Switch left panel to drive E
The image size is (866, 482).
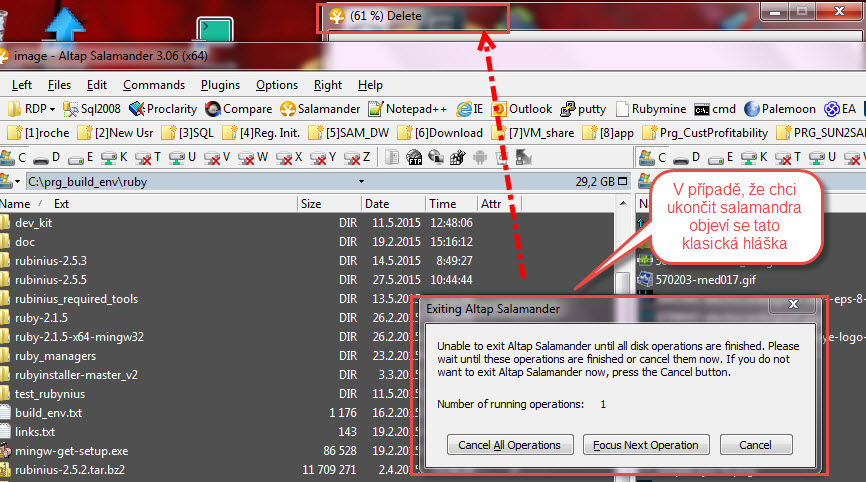(80, 157)
